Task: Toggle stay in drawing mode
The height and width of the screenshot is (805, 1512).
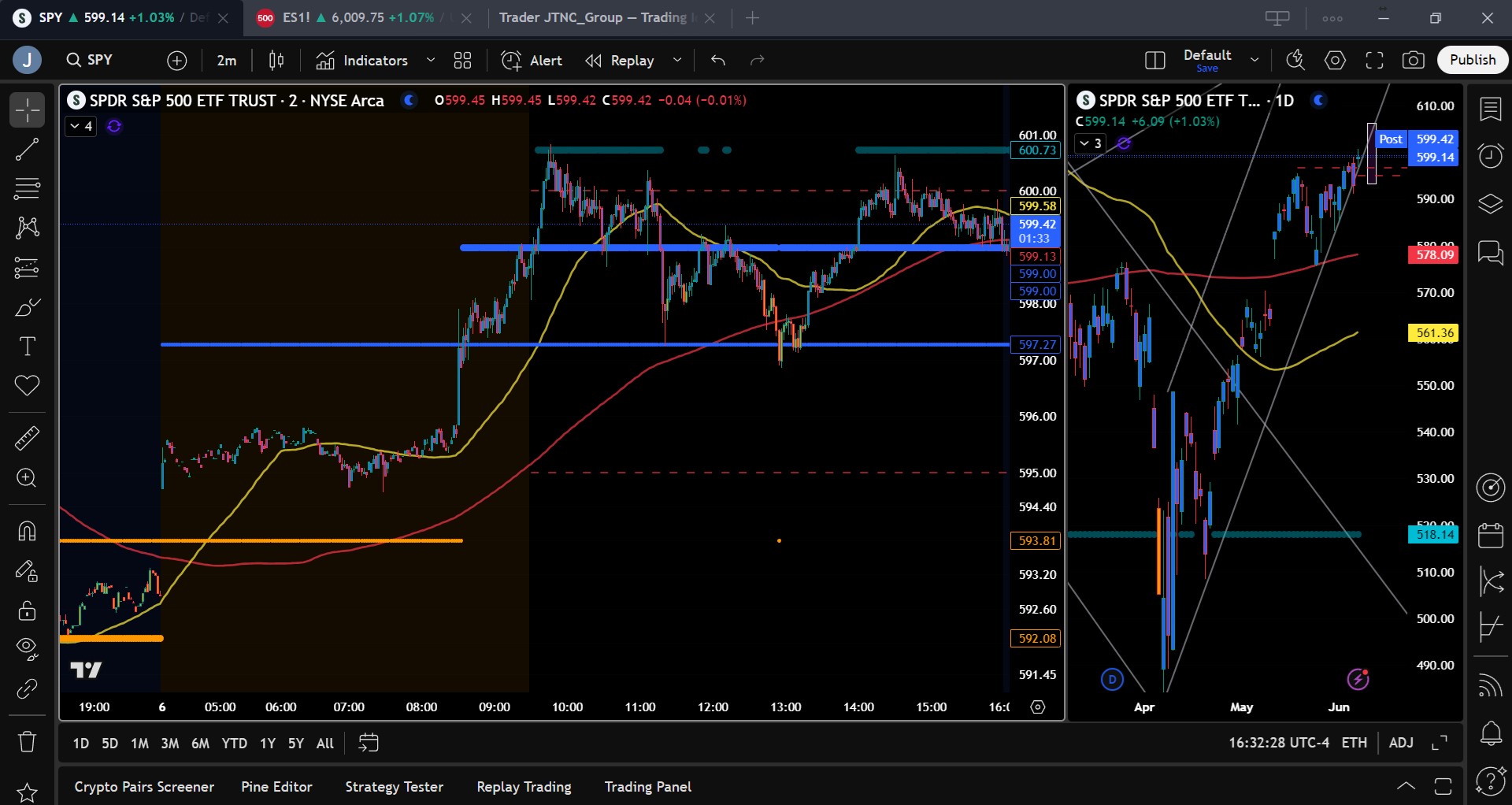Action: (x=27, y=571)
